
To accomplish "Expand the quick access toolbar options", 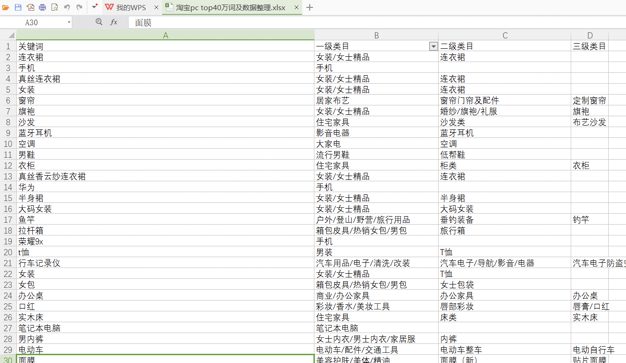I will click(x=94, y=7).
